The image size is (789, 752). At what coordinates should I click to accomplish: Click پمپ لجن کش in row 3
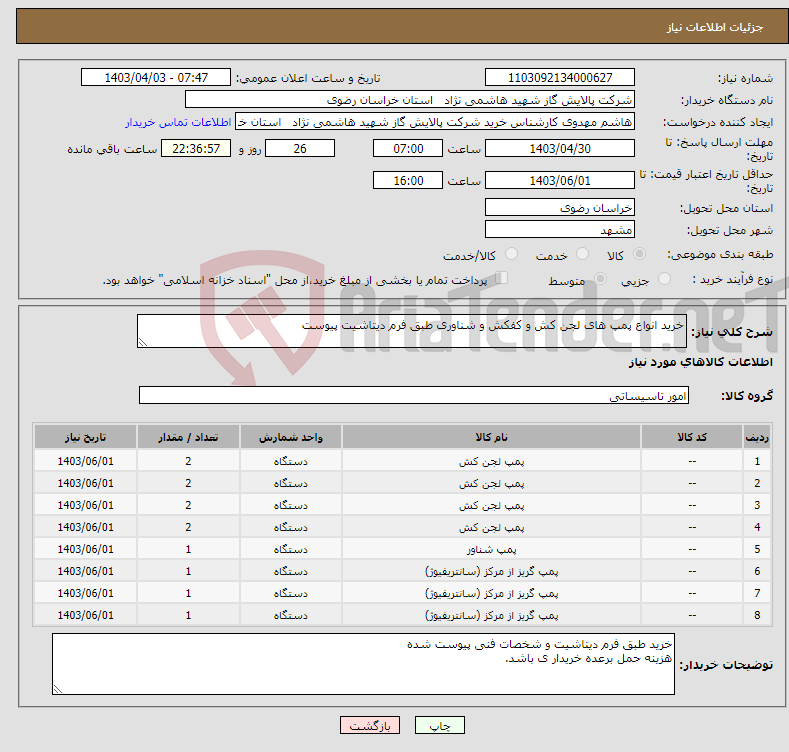[x=491, y=505]
